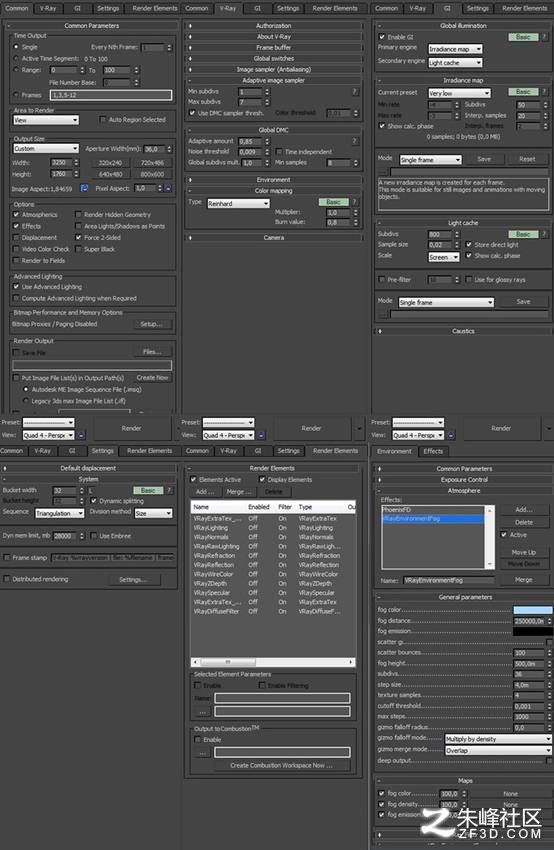Expand the Exposure Control rollout
The width and height of the screenshot is (554, 850).
tap(464, 480)
